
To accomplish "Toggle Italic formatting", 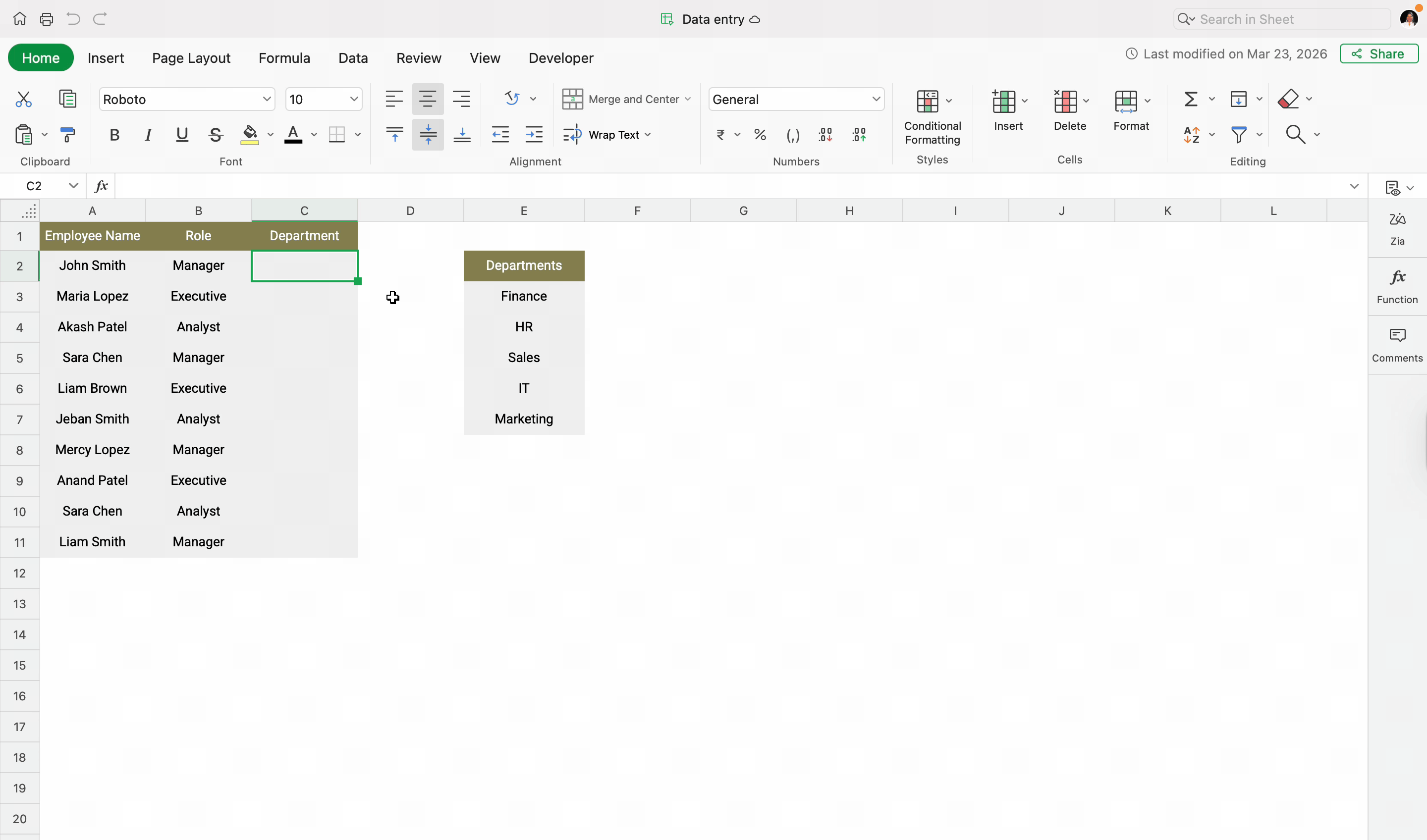I will (x=148, y=135).
